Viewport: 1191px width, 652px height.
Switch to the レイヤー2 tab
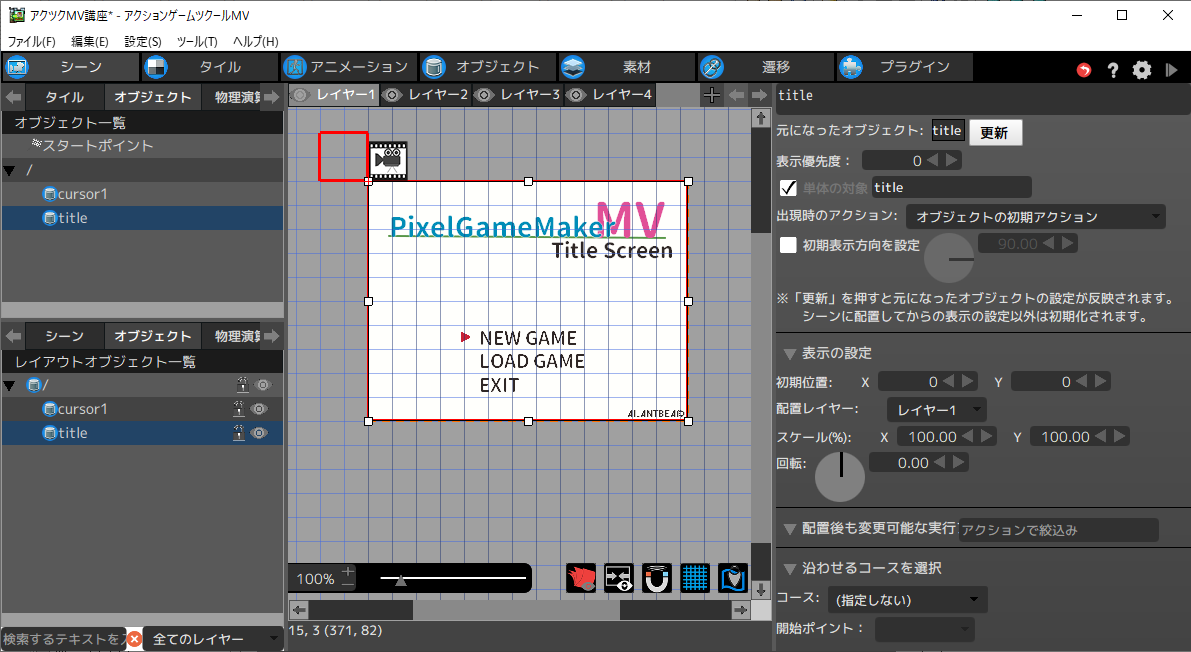coord(427,95)
